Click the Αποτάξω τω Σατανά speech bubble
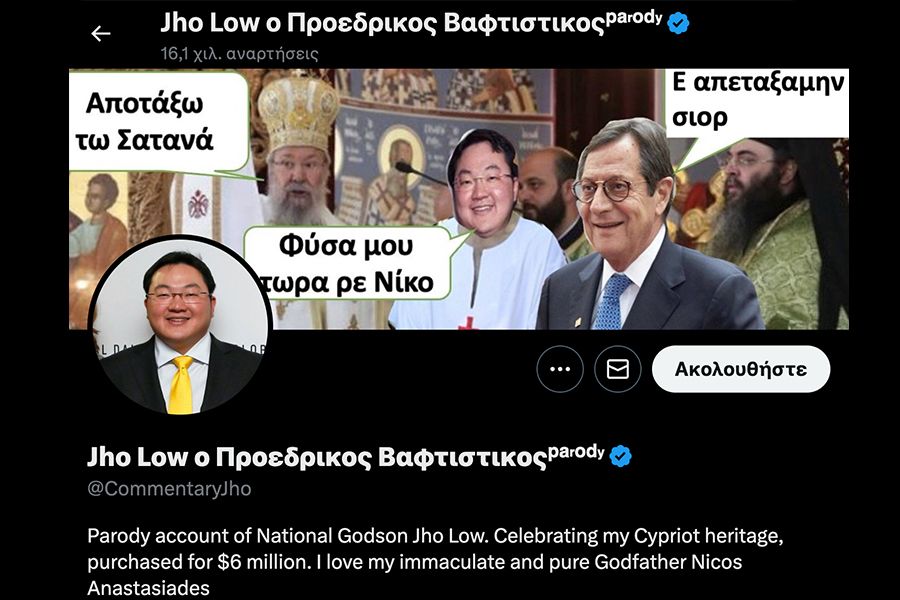900x600 pixels. coord(159,121)
